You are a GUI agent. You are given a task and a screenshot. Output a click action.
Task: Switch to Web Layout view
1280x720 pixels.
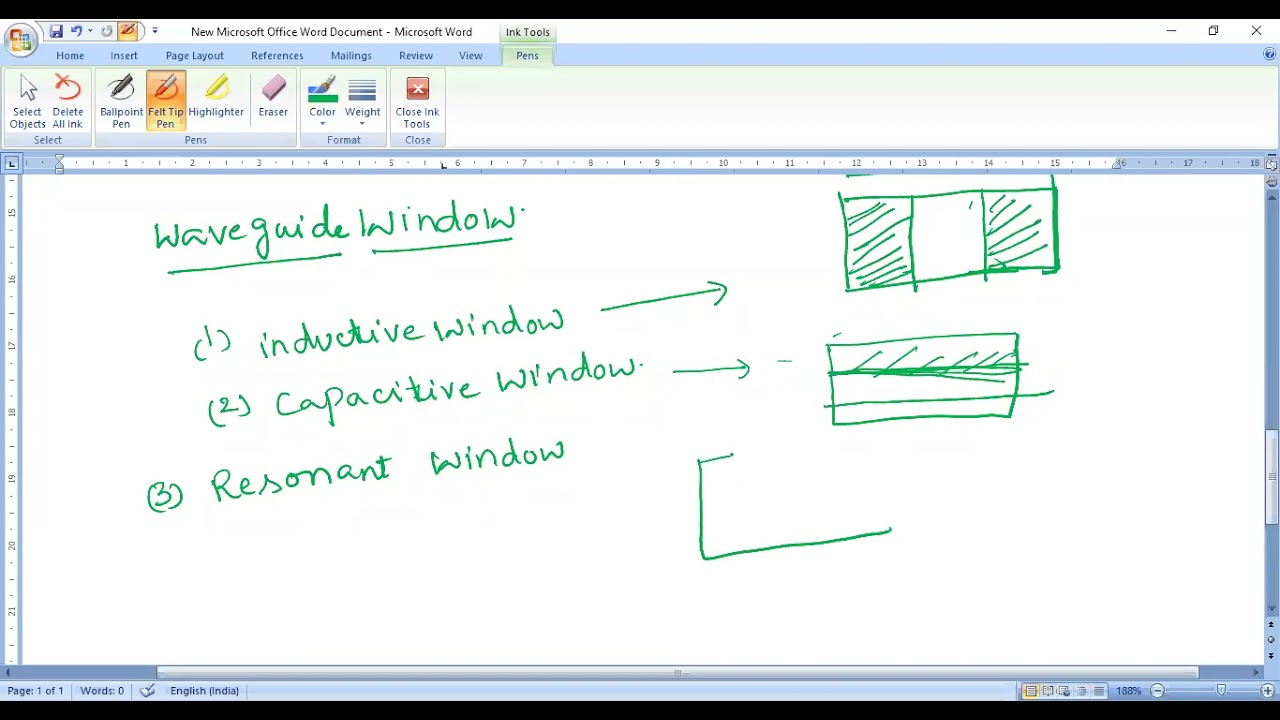[x=1064, y=691]
